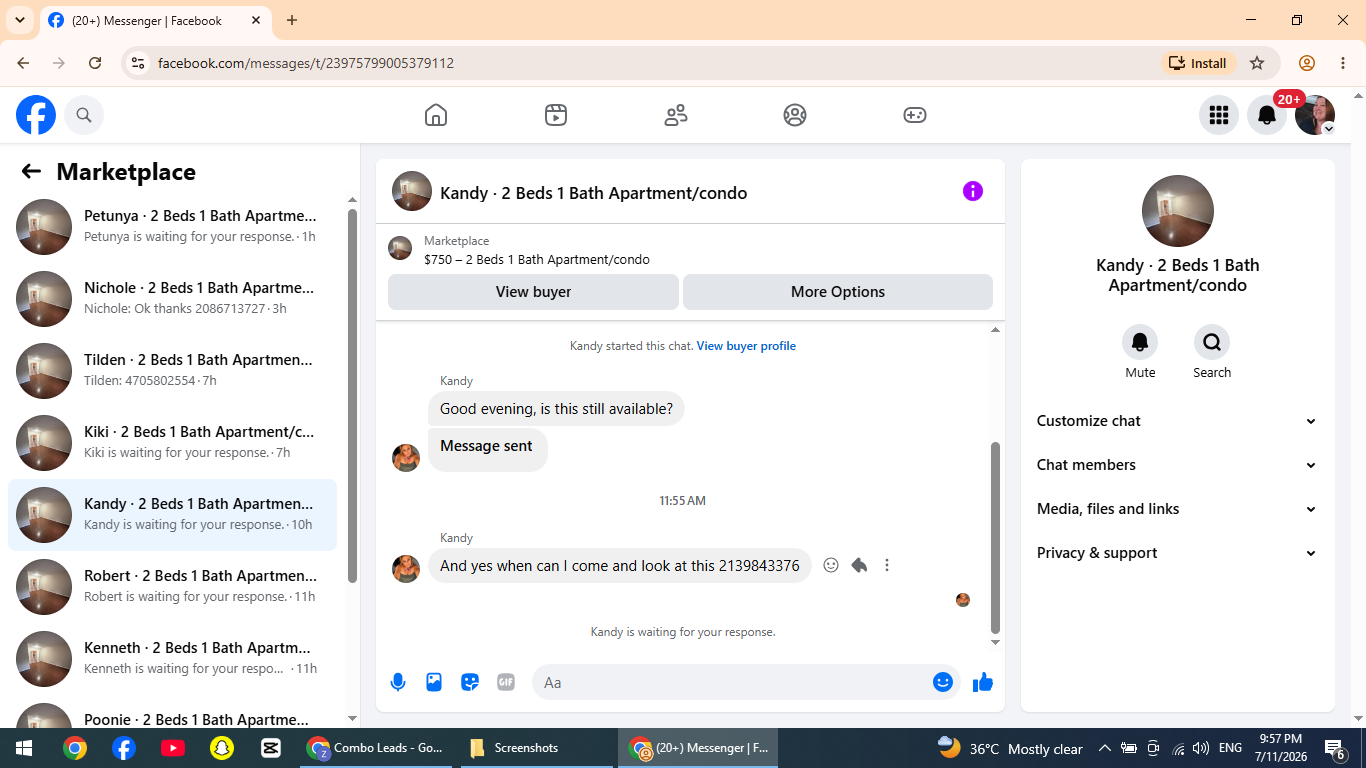
Task: Open the Facebook home logo
Action: pos(36,115)
